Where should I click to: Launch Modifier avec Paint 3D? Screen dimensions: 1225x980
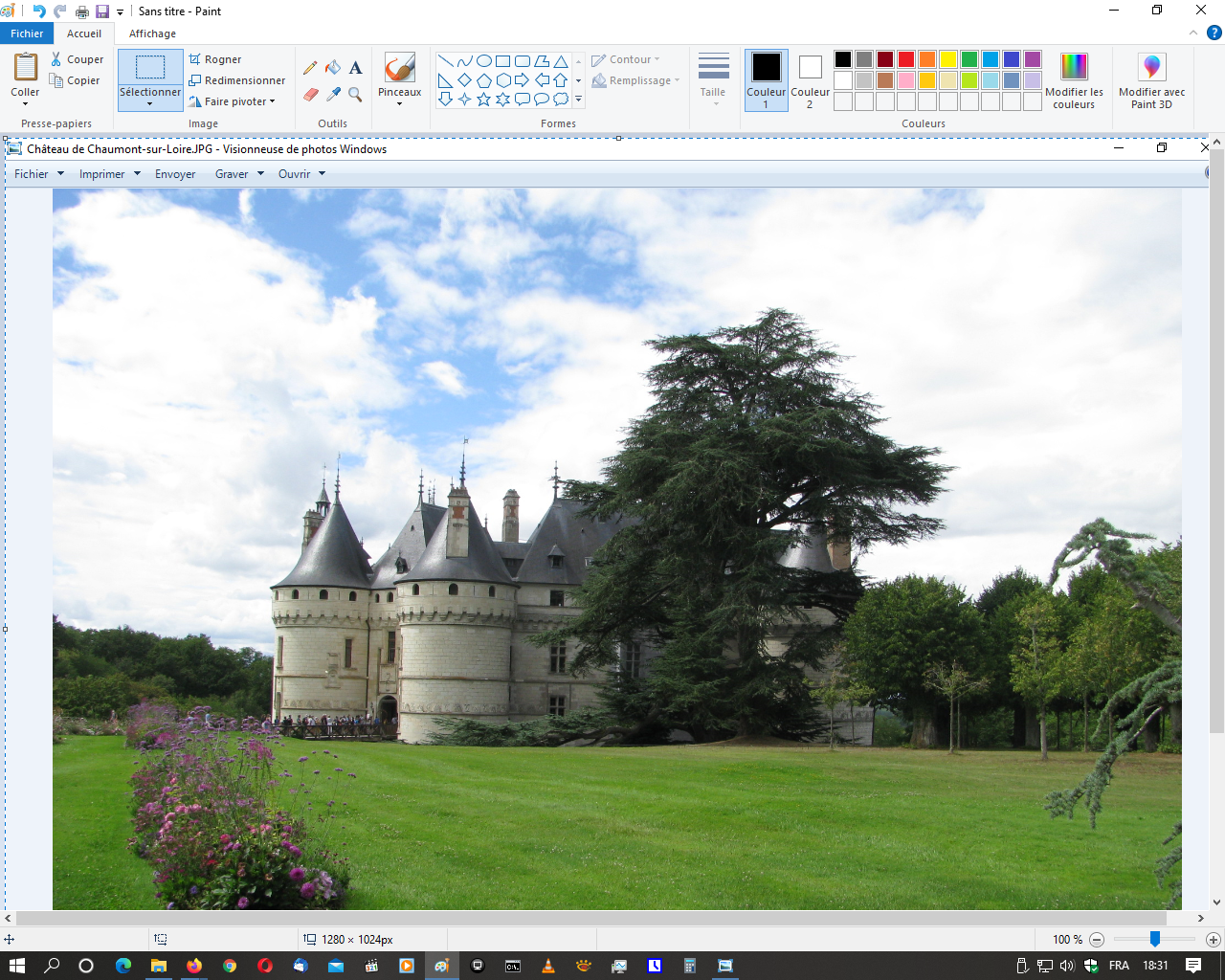tap(1151, 80)
